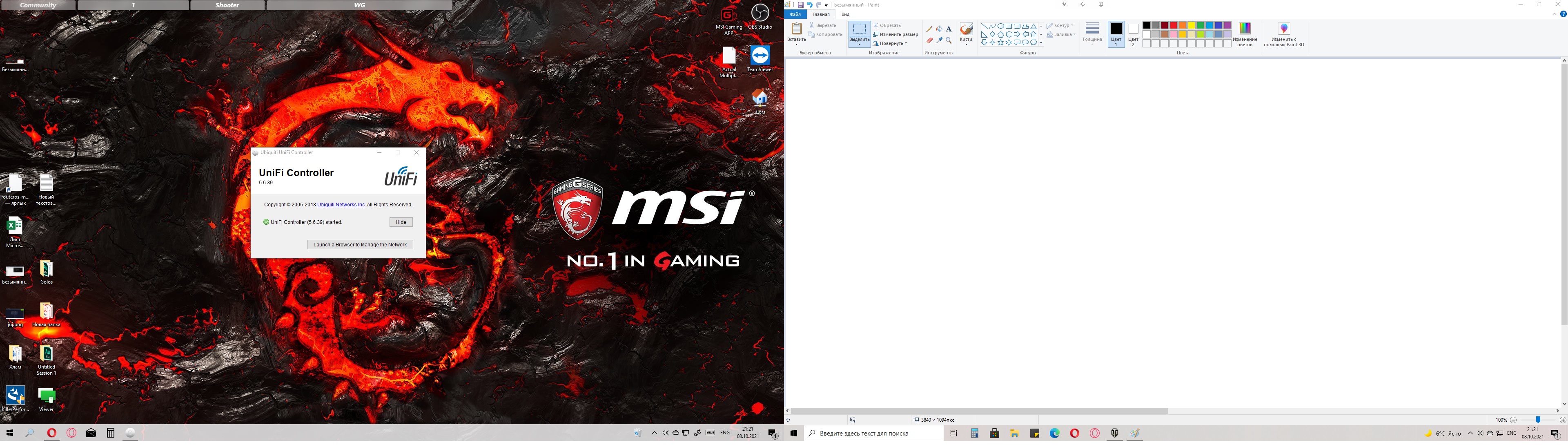
Task: Open the WG desktop tab
Action: [x=359, y=5]
